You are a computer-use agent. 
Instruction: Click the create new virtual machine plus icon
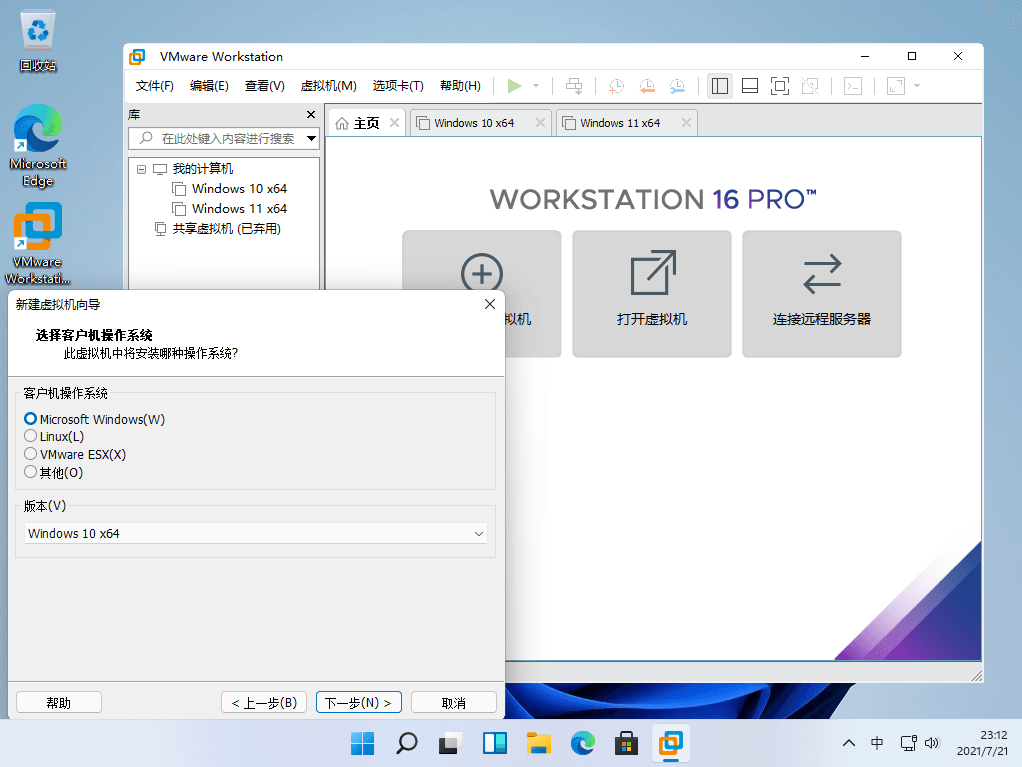click(482, 274)
